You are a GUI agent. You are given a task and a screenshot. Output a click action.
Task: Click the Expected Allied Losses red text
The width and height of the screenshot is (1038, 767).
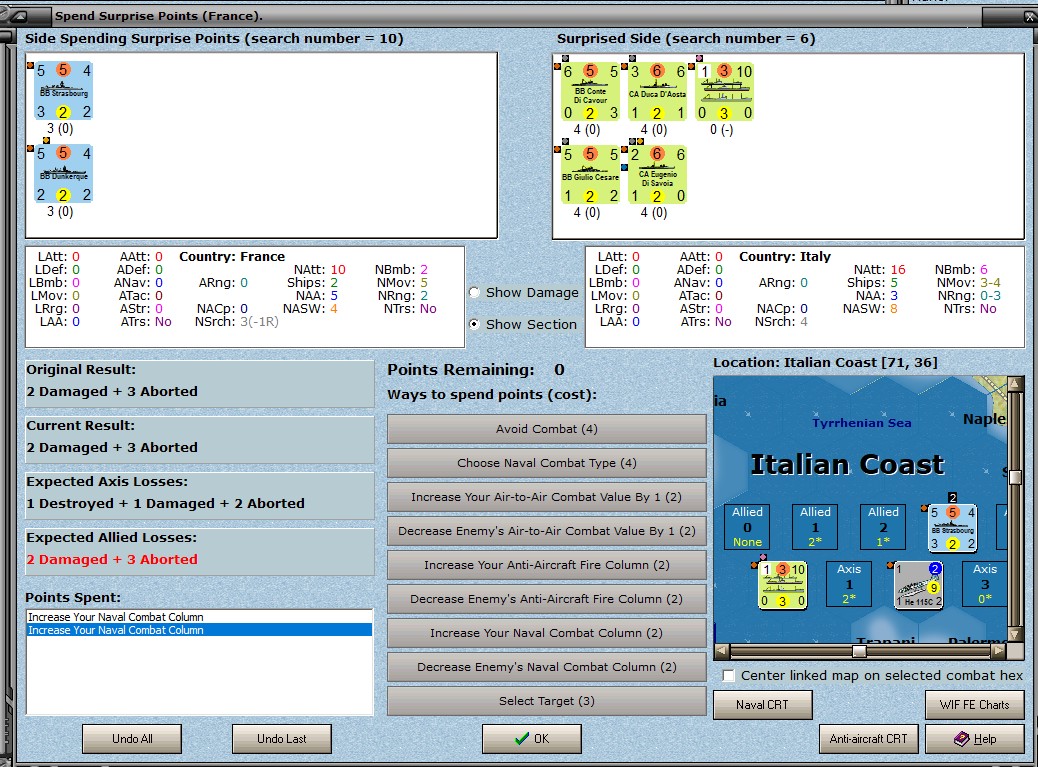tap(112, 559)
